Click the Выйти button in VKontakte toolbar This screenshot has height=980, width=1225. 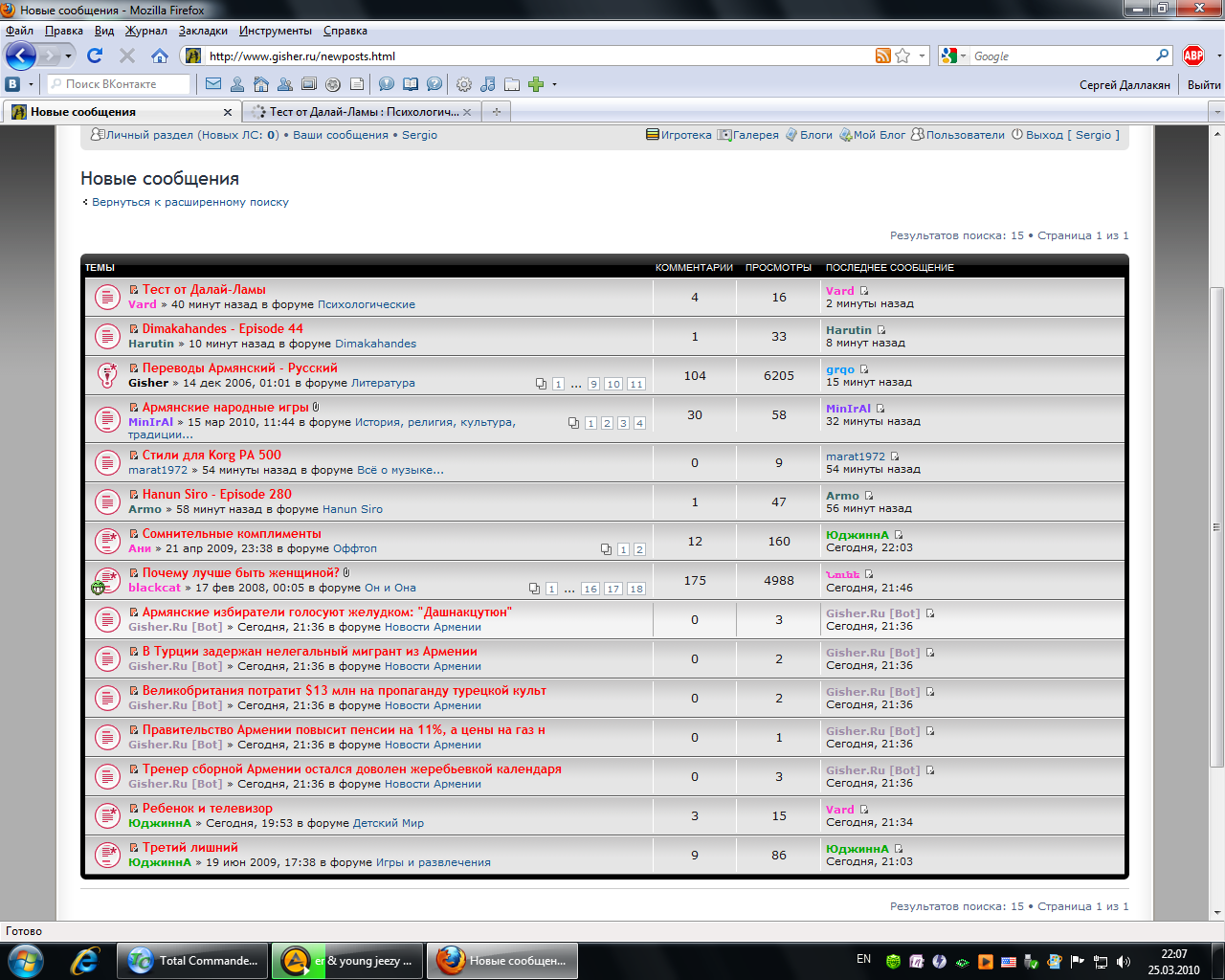point(1203,84)
